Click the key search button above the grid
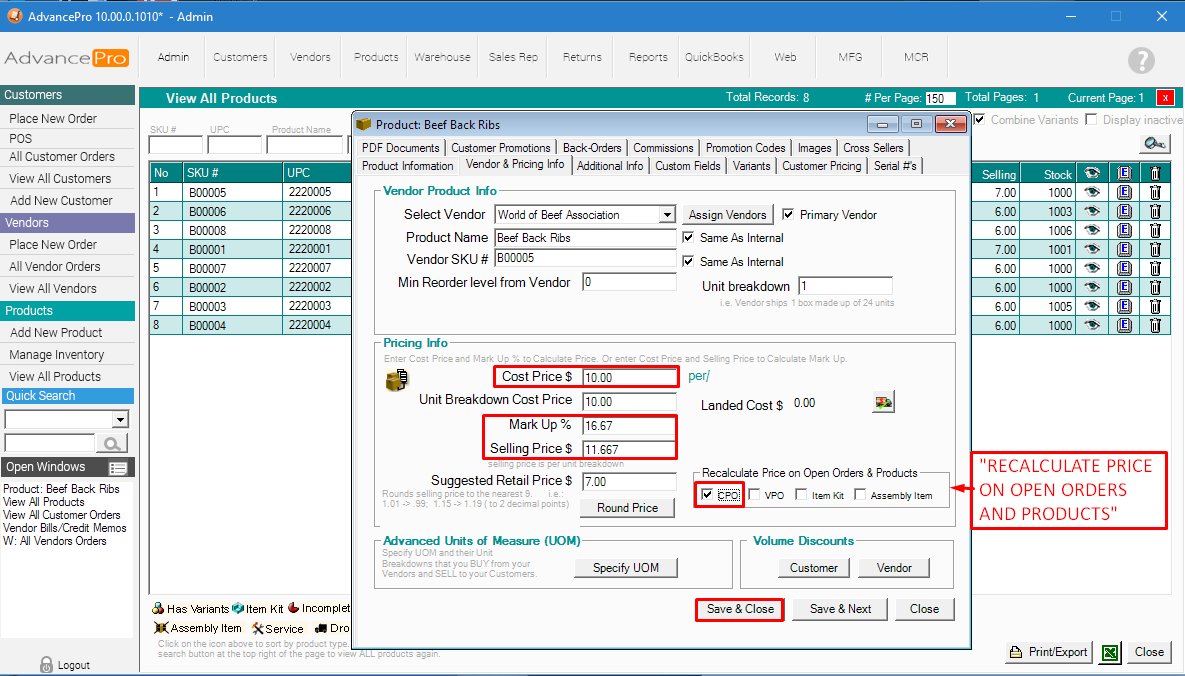1185x676 pixels. (1155, 144)
